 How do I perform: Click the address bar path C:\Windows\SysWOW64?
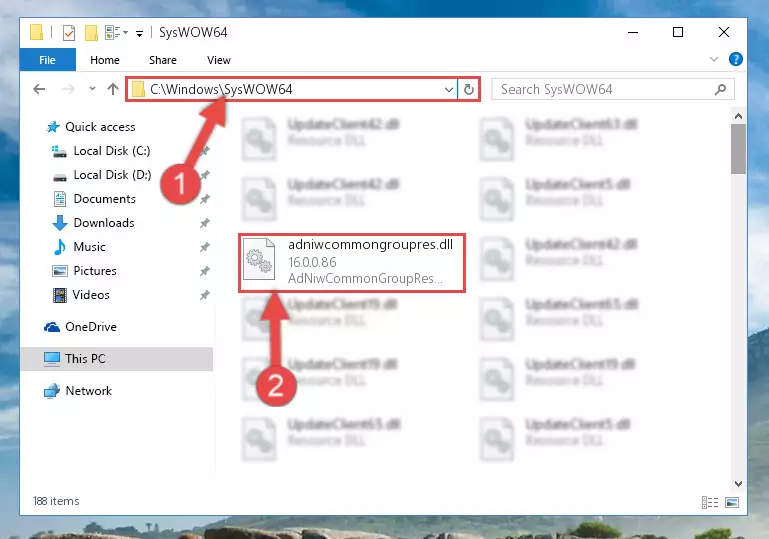pyautogui.click(x=221, y=89)
